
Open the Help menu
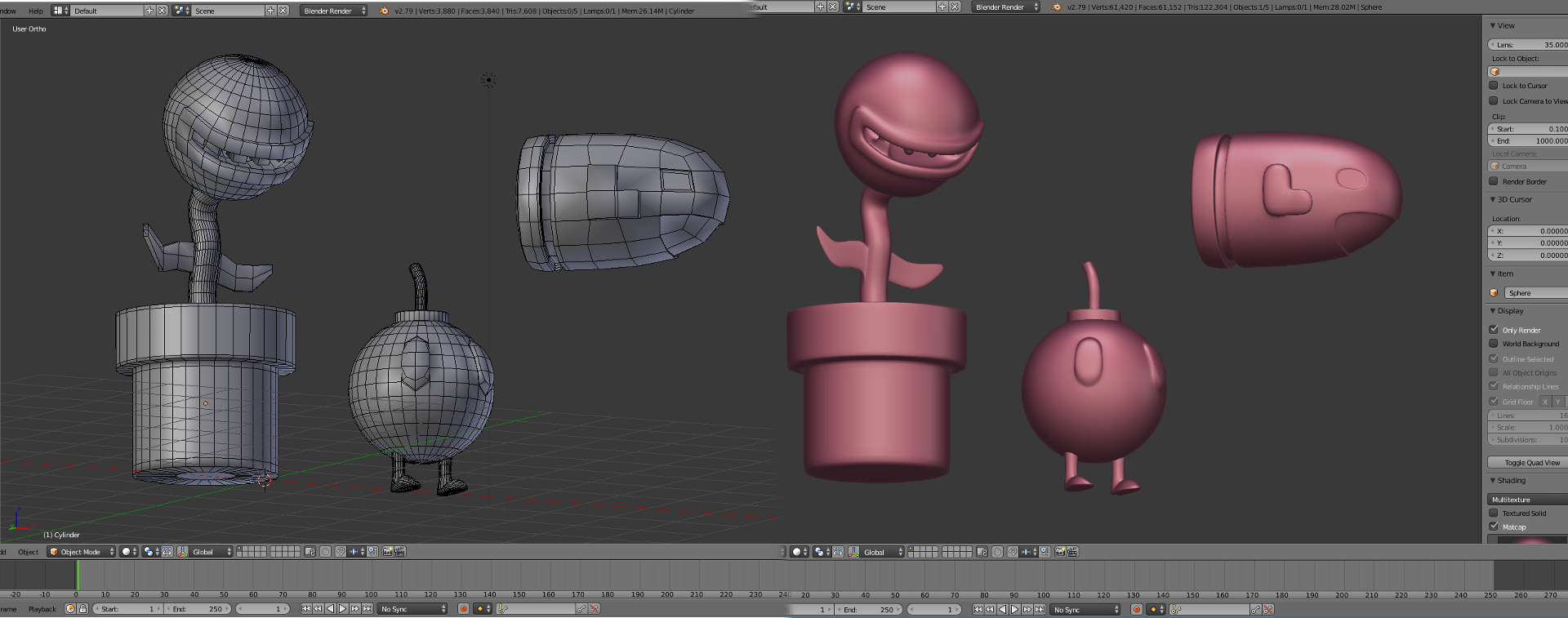pyautogui.click(x=36, y=11)
